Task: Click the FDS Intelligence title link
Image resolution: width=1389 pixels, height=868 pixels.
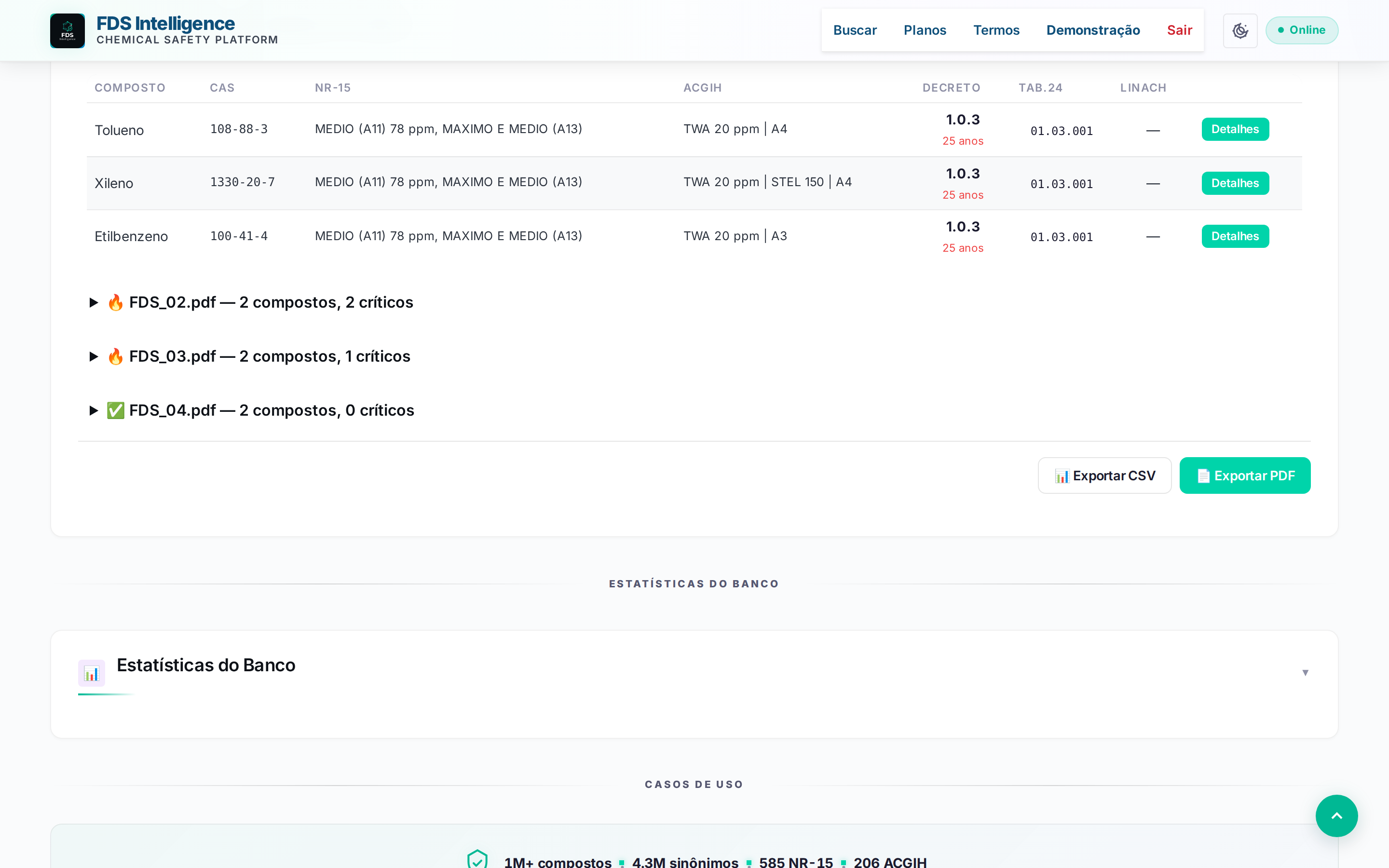Action: [x=165, y=24]
